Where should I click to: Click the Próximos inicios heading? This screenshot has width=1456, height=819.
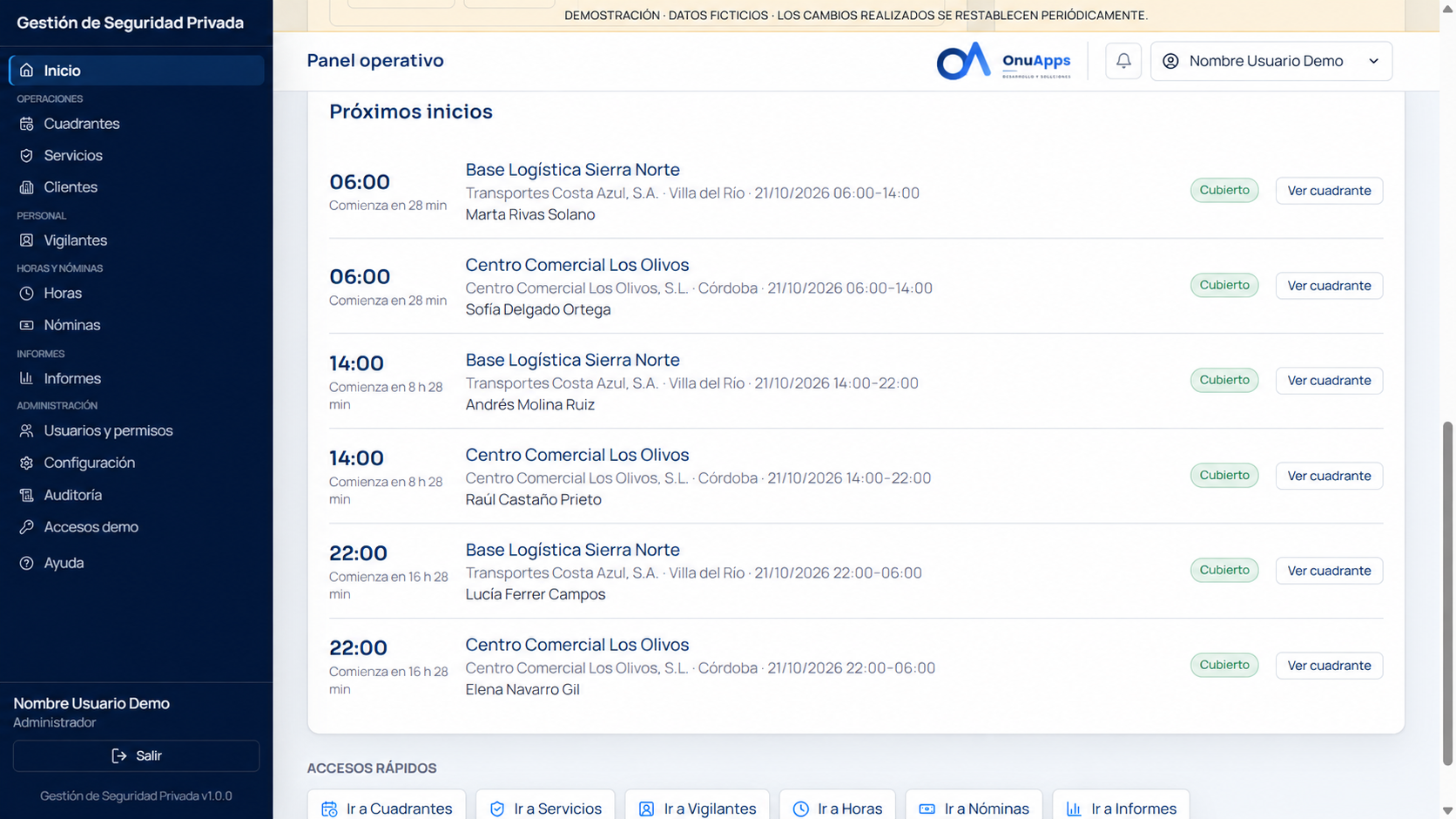(x=411, y=112)
